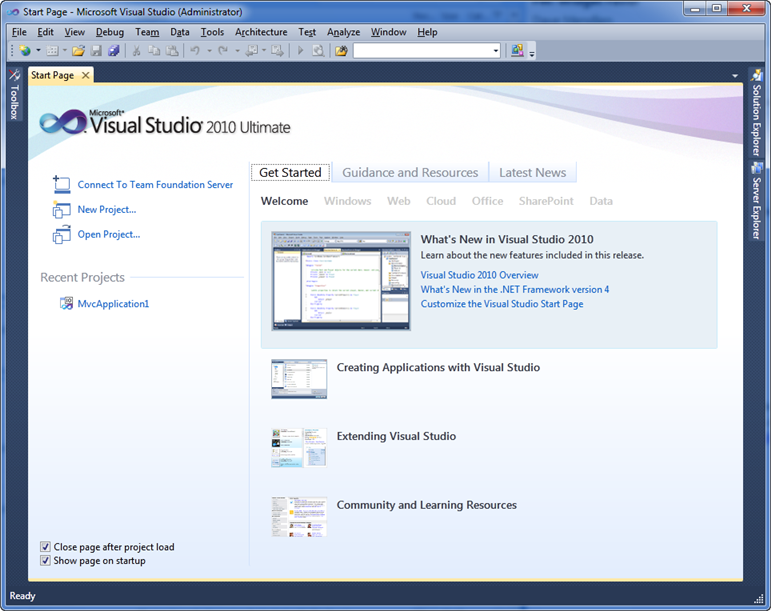Open the Server Explorer side panel
This screenshot has height=611, width=771.
coord(756,202)
